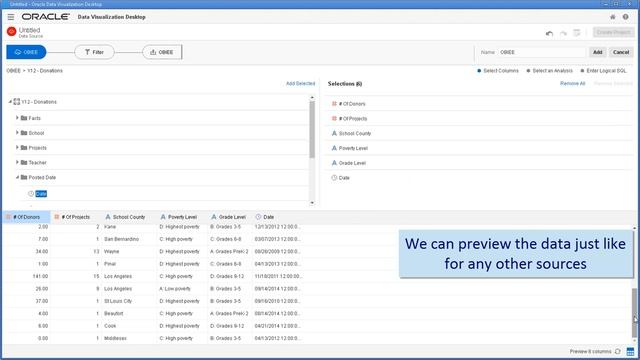The height and width of the screenshot is (360, 640).
Task: Click the preview table scrollbar thumb
Action: click(634, 312)
